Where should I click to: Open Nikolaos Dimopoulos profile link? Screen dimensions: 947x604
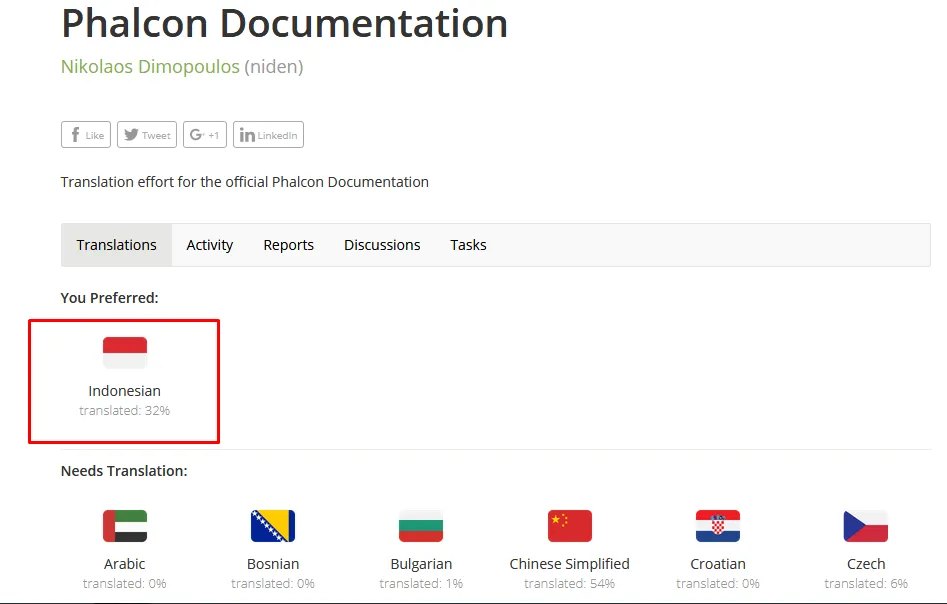(150, 66)
